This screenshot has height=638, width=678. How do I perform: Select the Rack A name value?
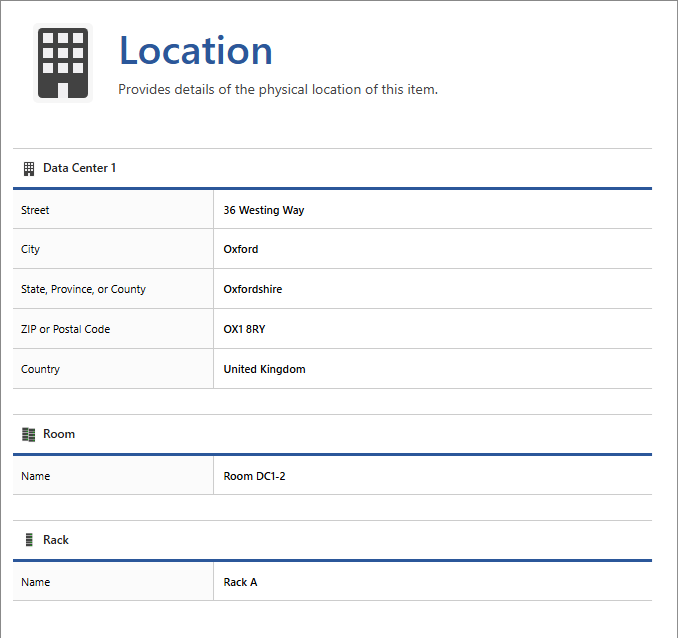(x=240, y=582)
